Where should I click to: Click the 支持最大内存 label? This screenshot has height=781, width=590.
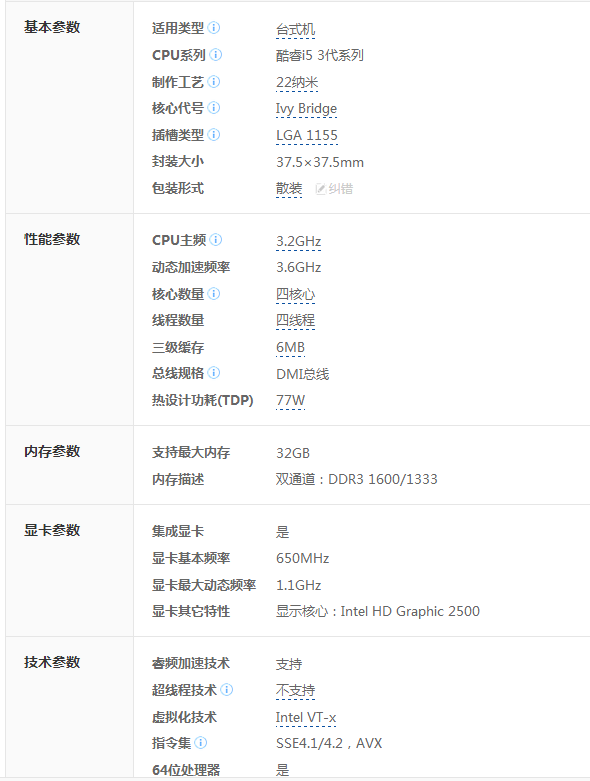point(191,453)
